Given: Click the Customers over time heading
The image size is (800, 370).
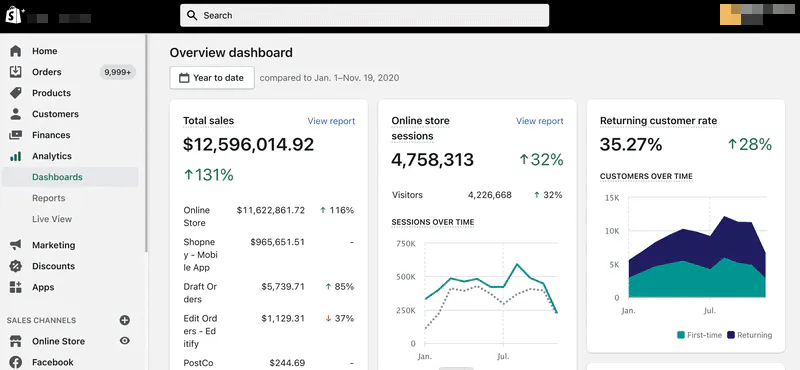Looking at the screenshot, I should click(x=646, y=177).
